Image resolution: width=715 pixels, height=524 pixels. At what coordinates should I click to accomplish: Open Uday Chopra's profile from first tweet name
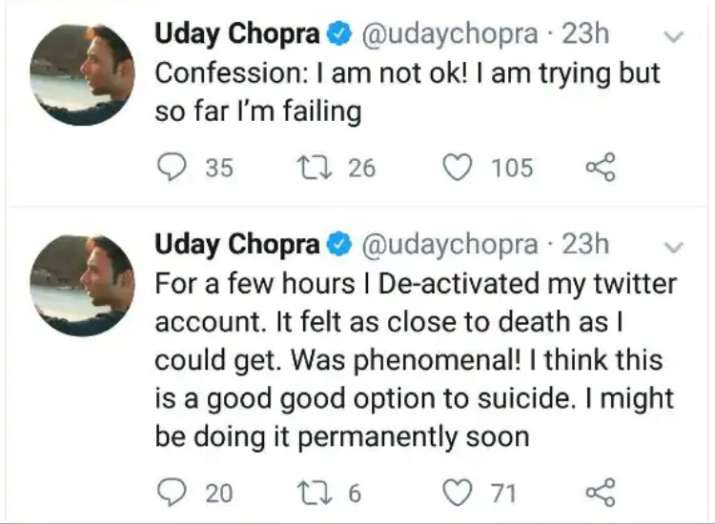tap(236, 35)
